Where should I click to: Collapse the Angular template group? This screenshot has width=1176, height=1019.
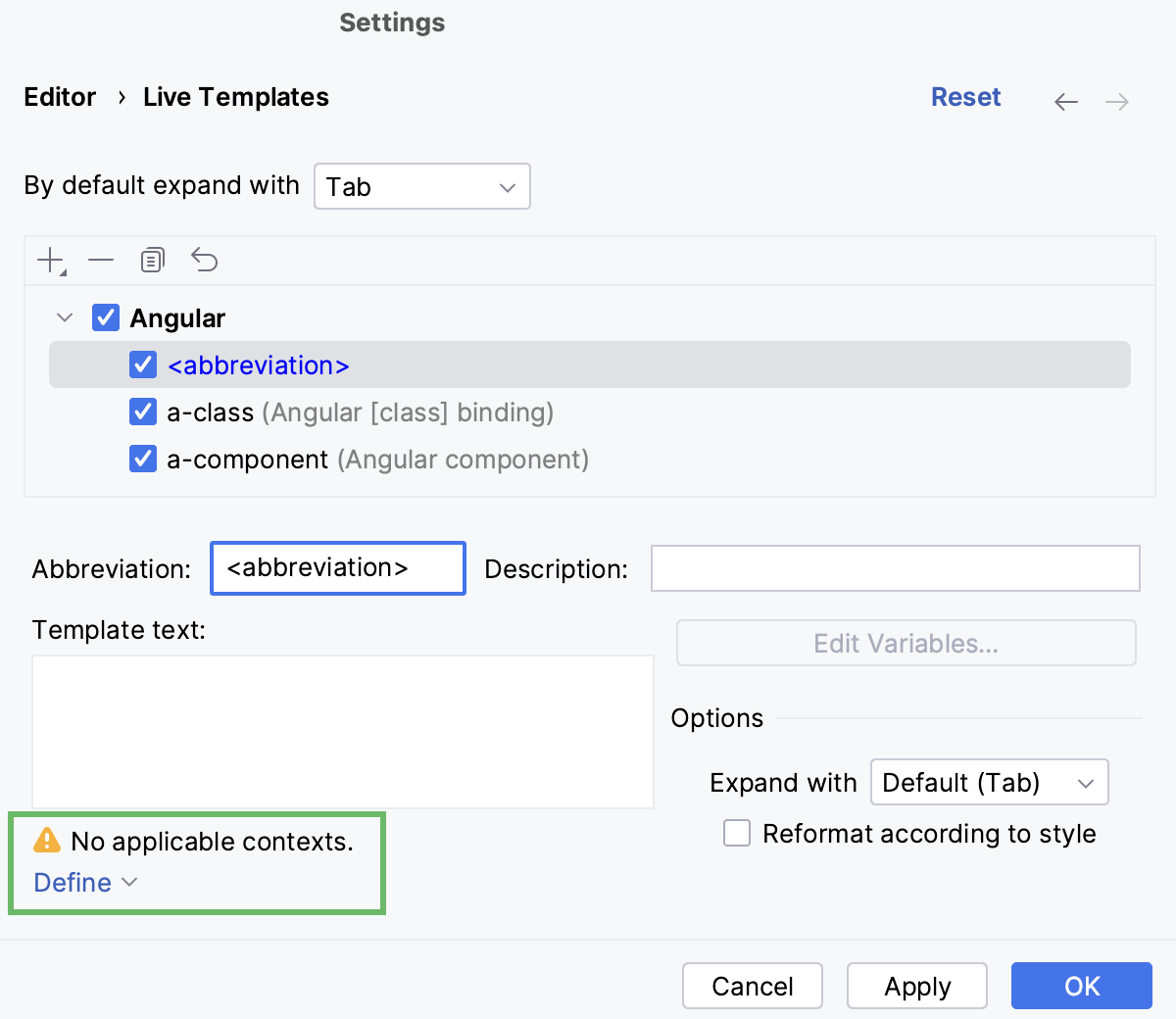65,317
